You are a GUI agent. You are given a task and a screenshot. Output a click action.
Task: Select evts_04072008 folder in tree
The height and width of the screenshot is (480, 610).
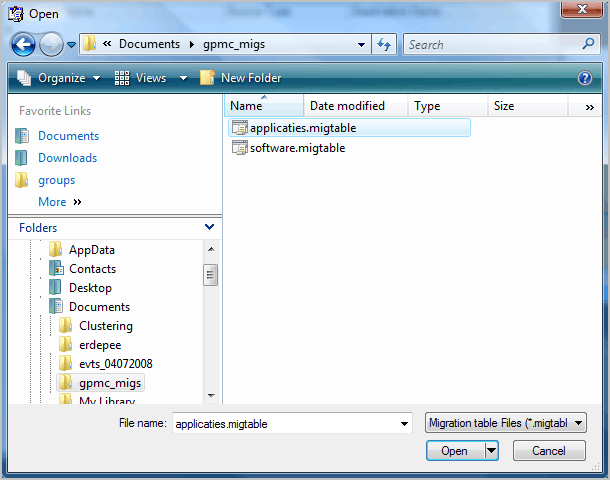pyautogui.click(x=116, y=364)
